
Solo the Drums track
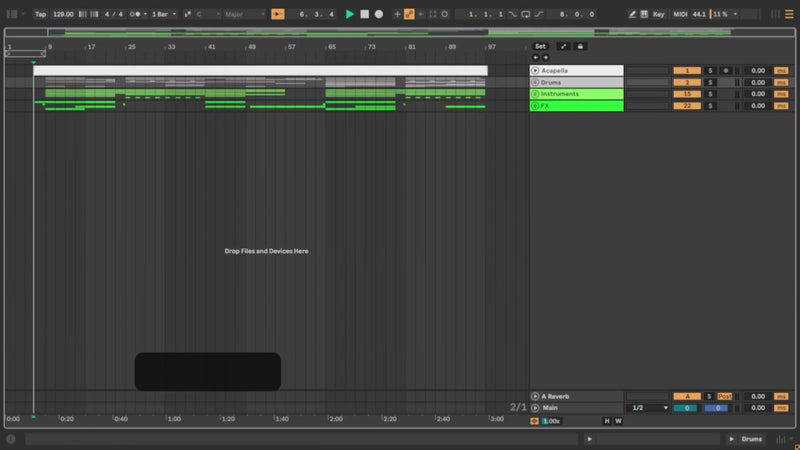pyautogui.click(x=711, y=82)
